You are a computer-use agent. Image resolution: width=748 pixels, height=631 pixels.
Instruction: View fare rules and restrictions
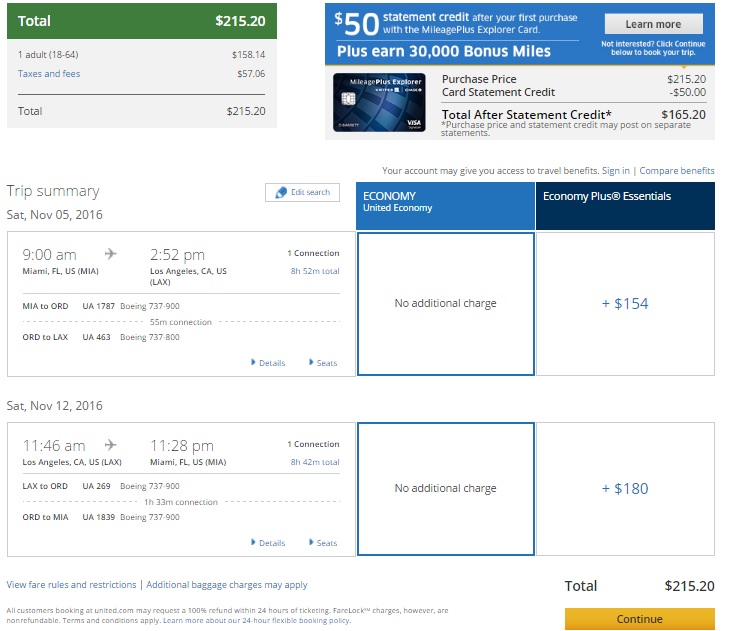[71, 585]
